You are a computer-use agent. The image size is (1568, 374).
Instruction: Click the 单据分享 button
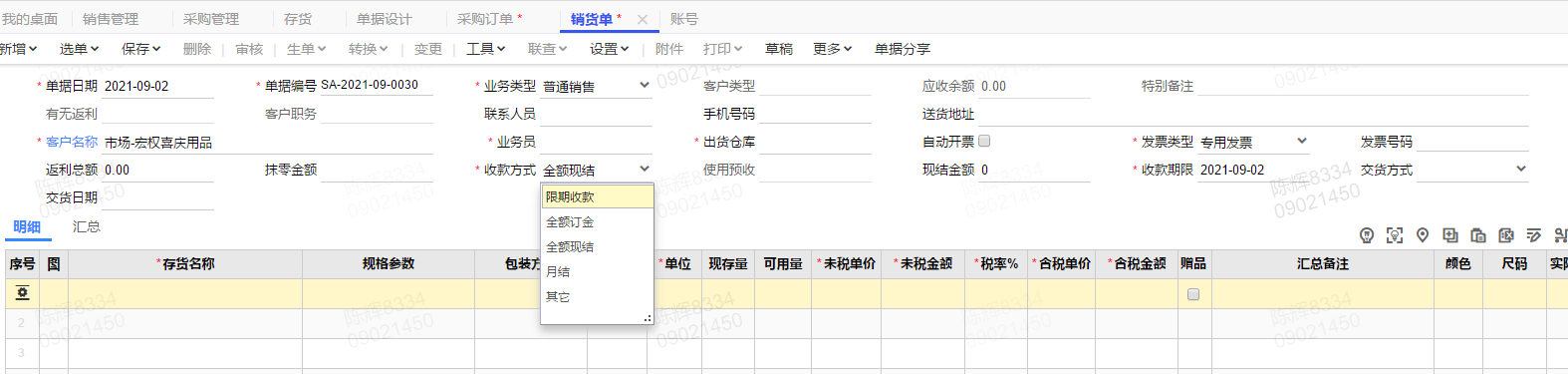tap(903, 49)
